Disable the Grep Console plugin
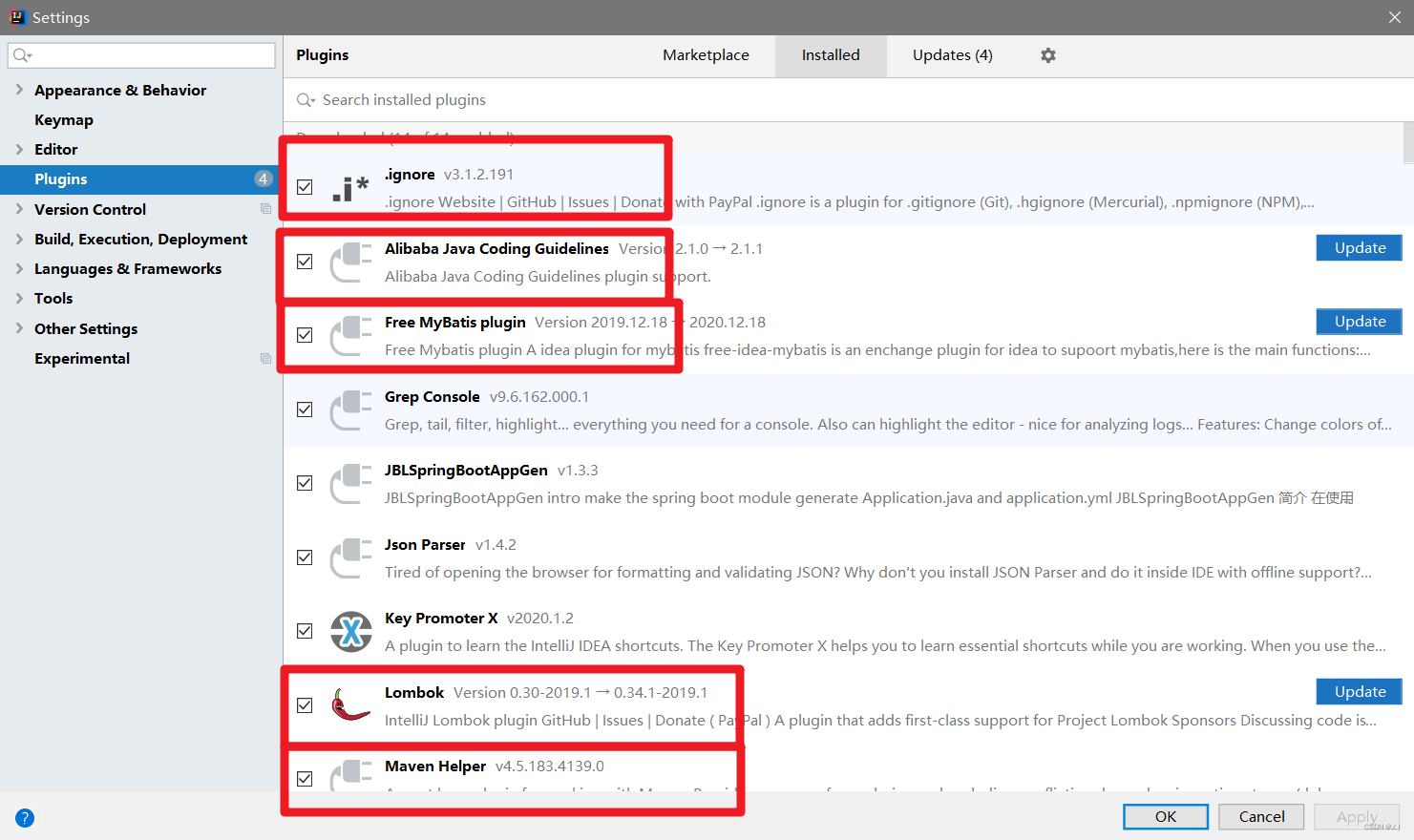The width and height of the screenshot is (1414, 840). click(x=305, y=409)
